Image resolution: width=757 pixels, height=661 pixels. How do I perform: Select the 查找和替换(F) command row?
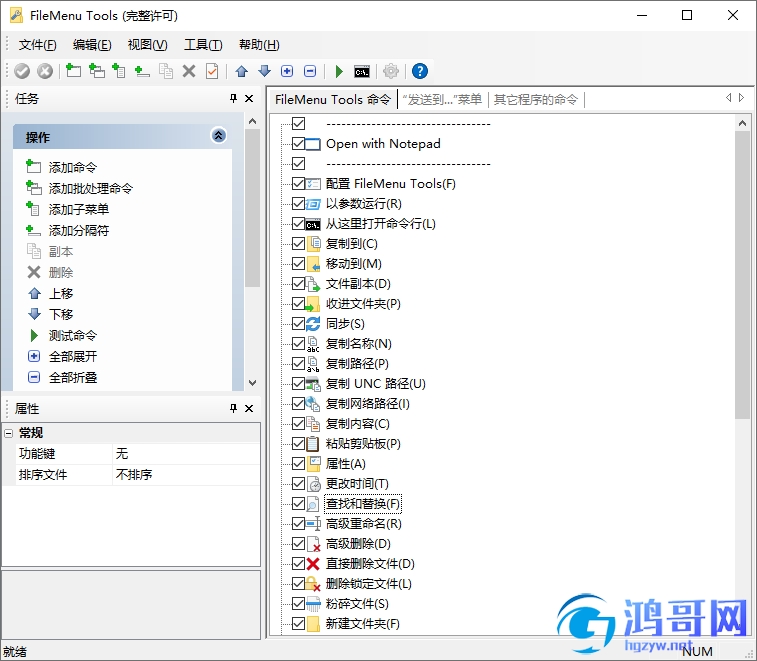[363, 504]
